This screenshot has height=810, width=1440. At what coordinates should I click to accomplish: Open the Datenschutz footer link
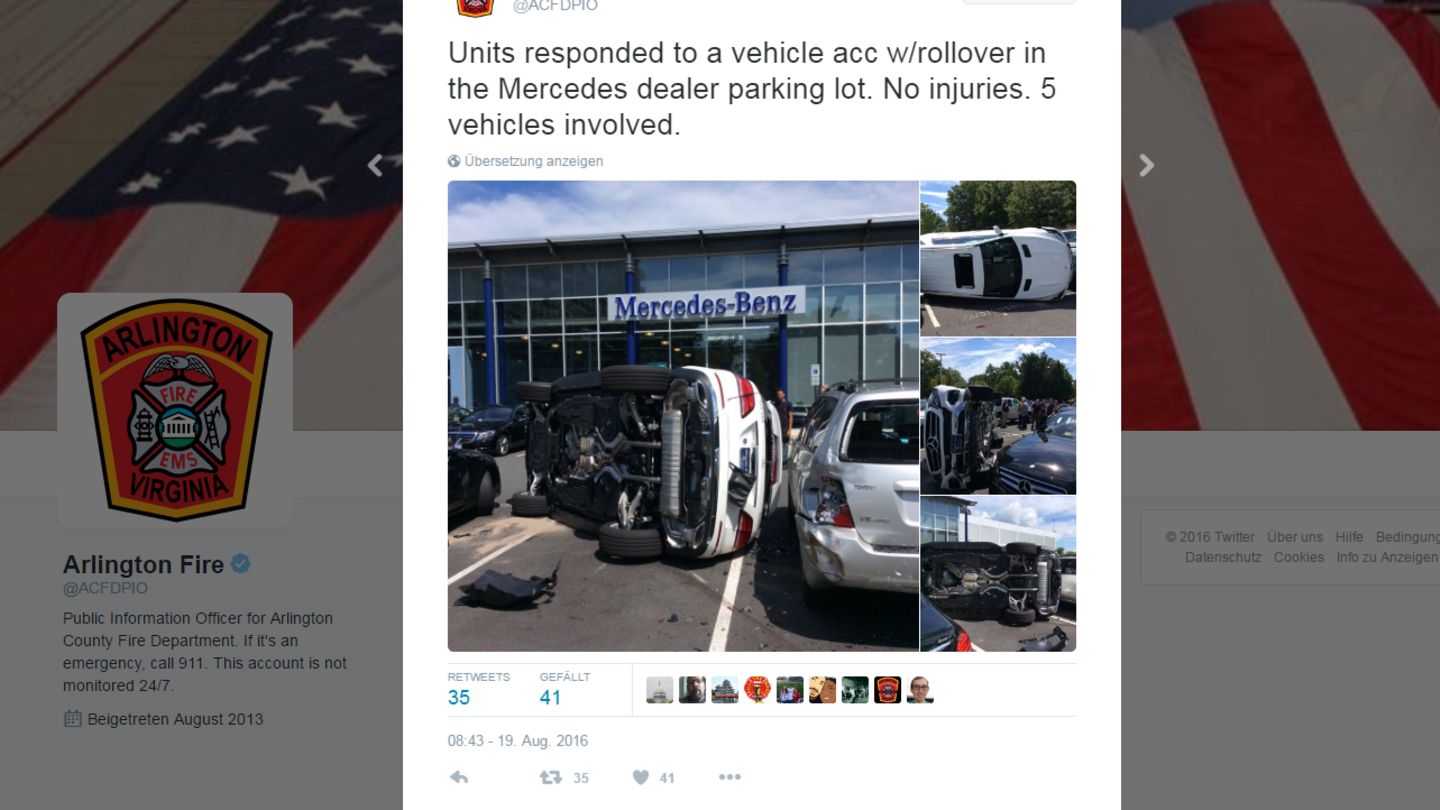point(1223,557)
